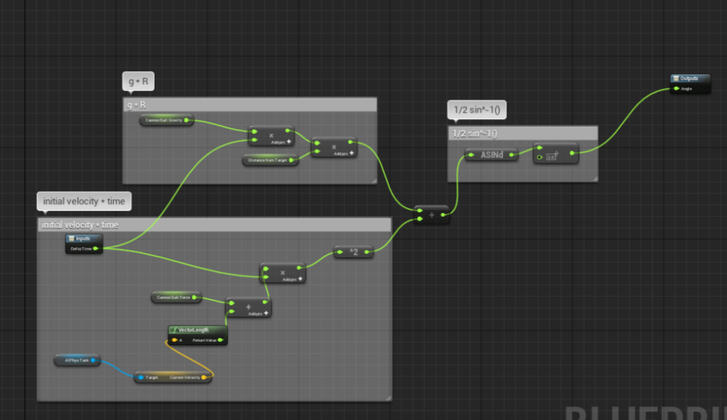Select the ASINd node
The height and width of the screenshot is (420, 727).
(x=491, y=155)
